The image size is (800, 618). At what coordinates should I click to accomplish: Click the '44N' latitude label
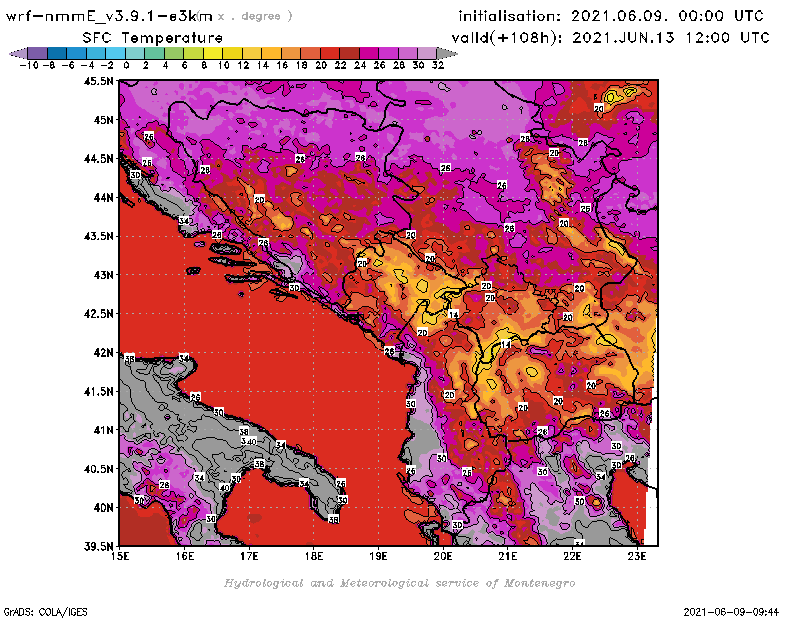104,197
